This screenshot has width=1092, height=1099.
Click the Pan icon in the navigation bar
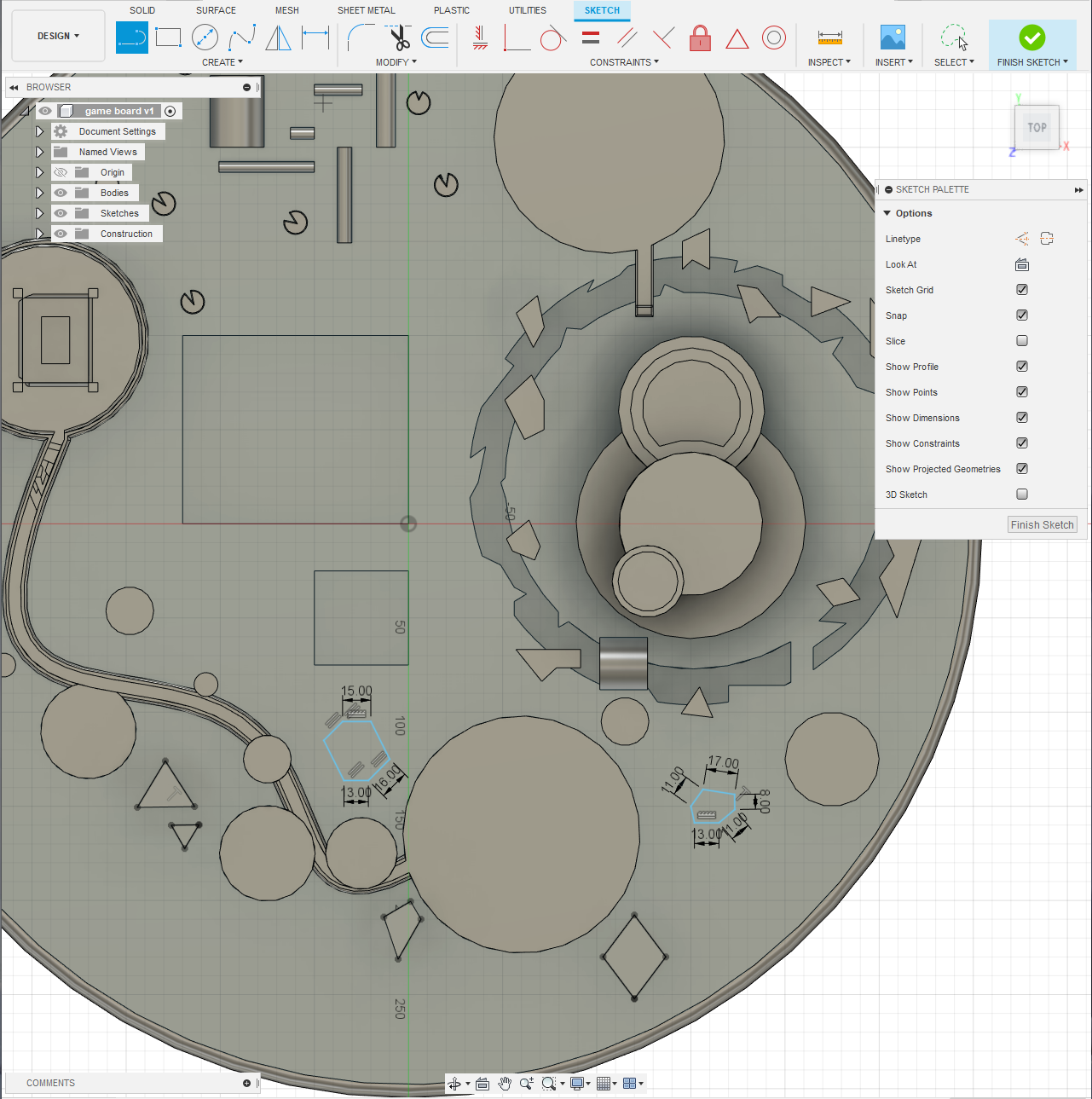pyautogui.click(x=505, y=1083)
